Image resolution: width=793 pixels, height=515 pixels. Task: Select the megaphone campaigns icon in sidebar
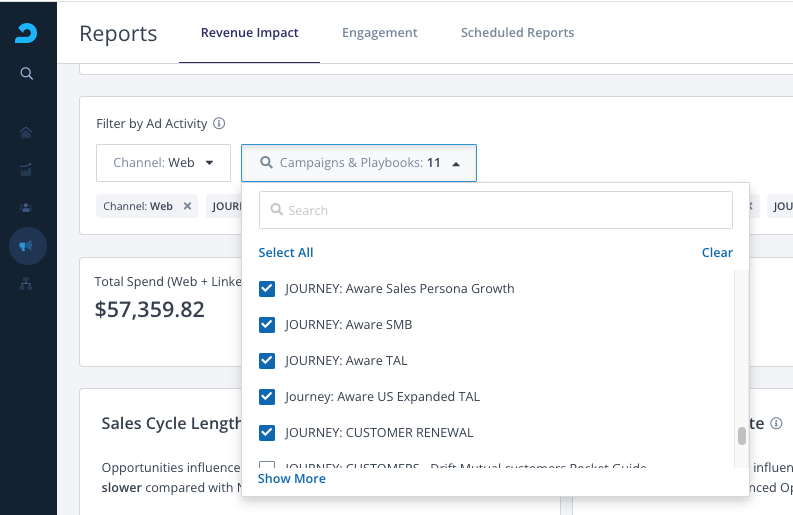tap(27, 245)
